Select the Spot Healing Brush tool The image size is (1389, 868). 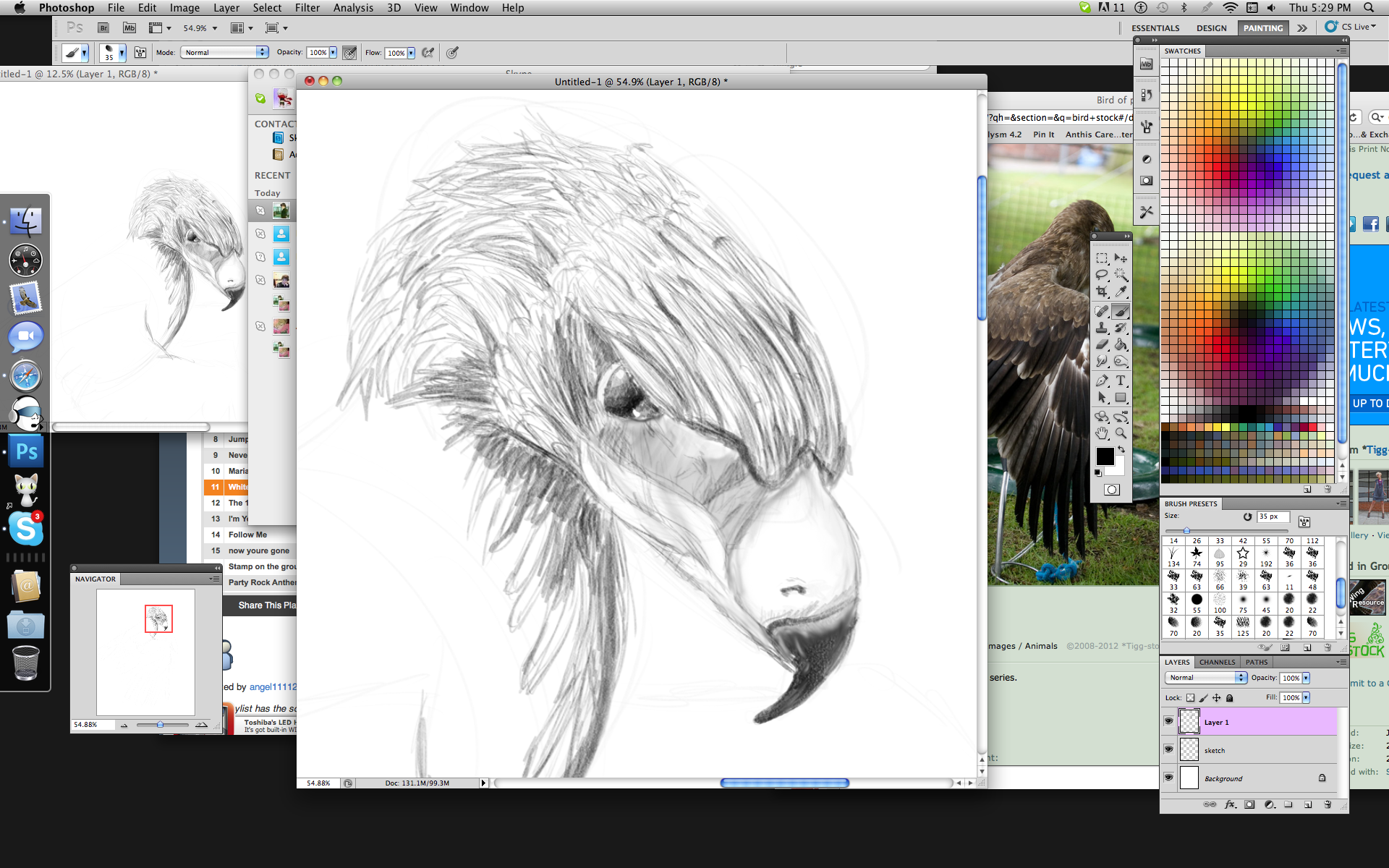[1102, 311]
